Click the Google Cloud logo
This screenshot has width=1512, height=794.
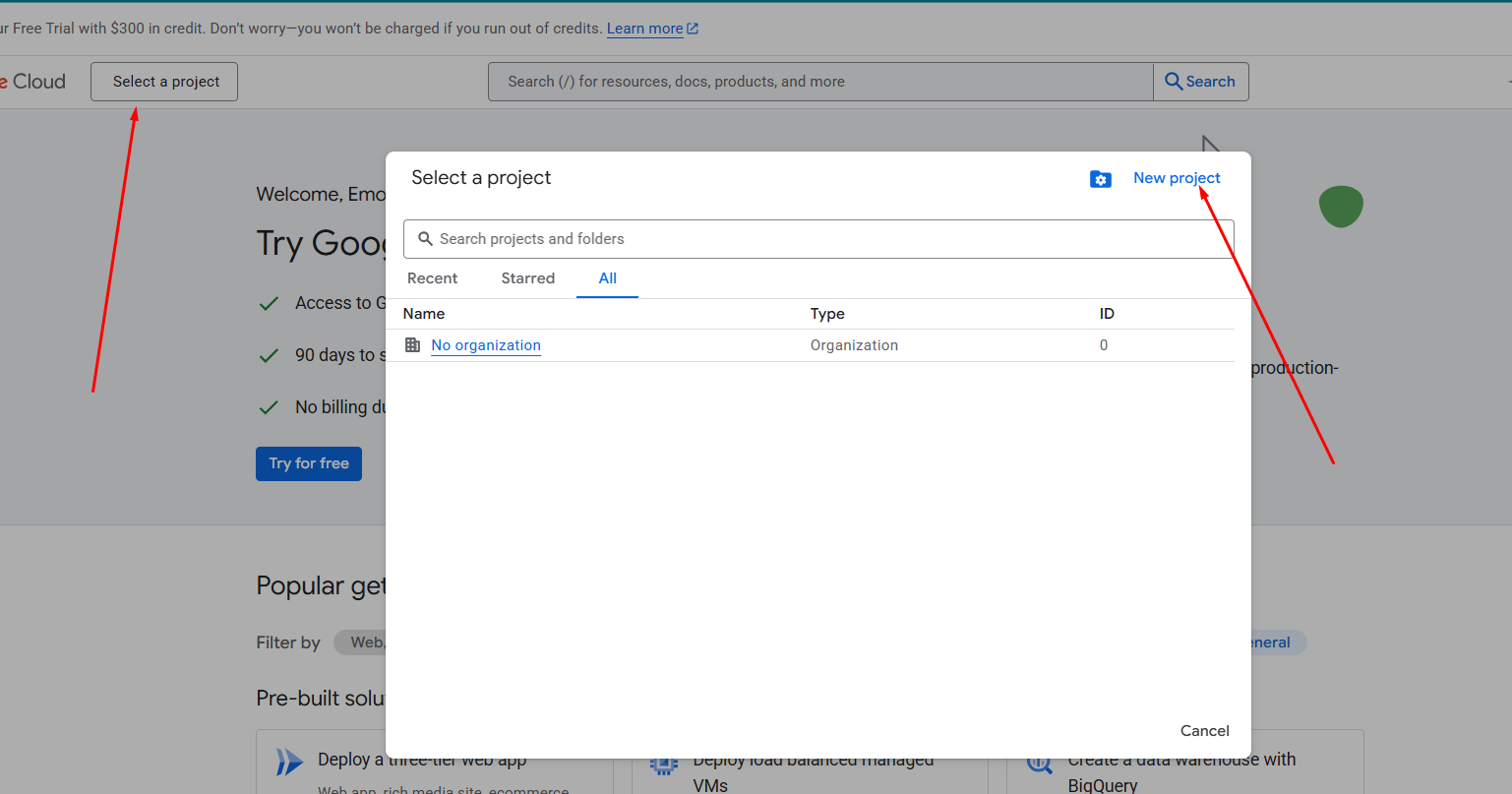pyautogui.click(x=33, y=82)
